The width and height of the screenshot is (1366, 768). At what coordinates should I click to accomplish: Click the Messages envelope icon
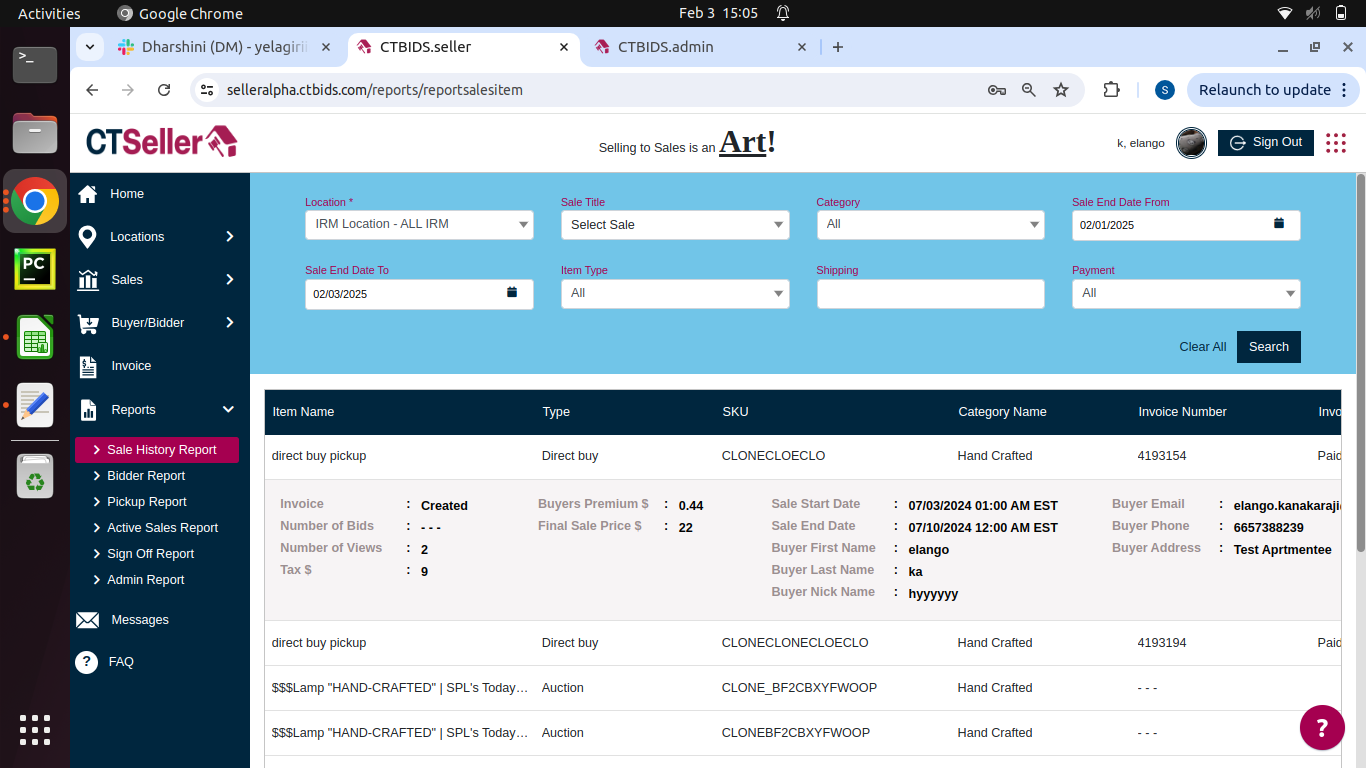pos(88,620)
